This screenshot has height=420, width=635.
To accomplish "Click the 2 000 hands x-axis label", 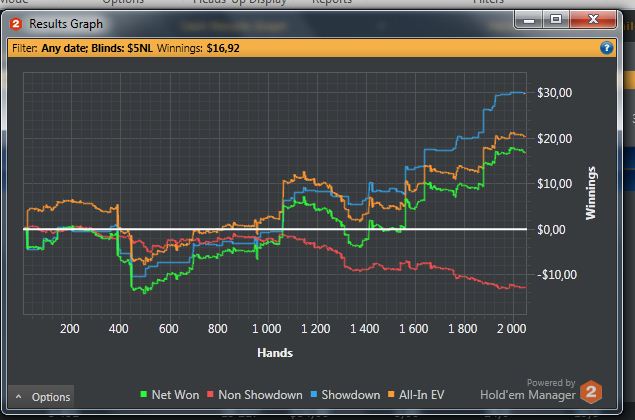I will point(511,328).
